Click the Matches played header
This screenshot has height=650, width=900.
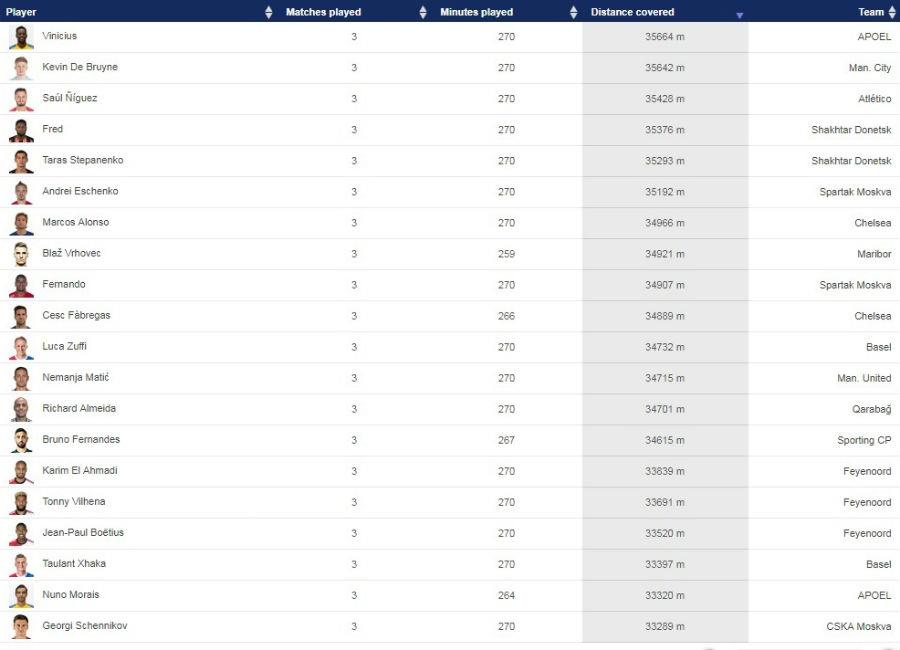323,12
